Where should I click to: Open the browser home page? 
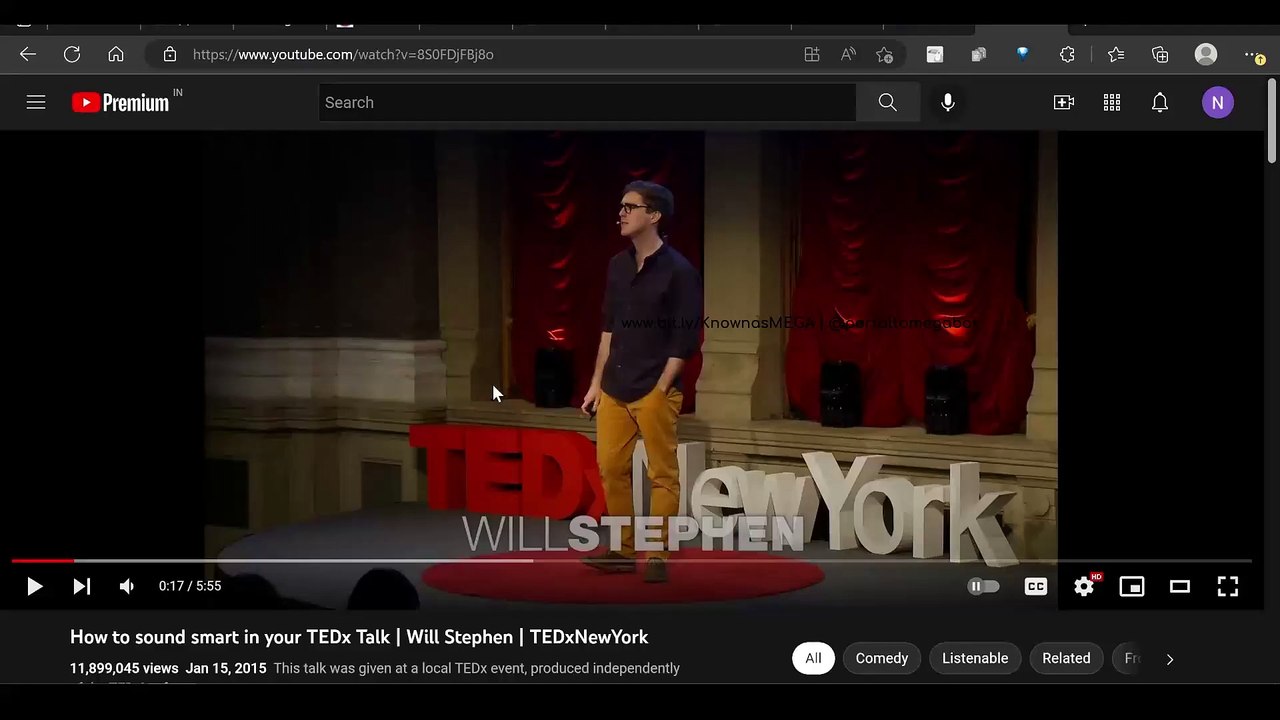116,54
